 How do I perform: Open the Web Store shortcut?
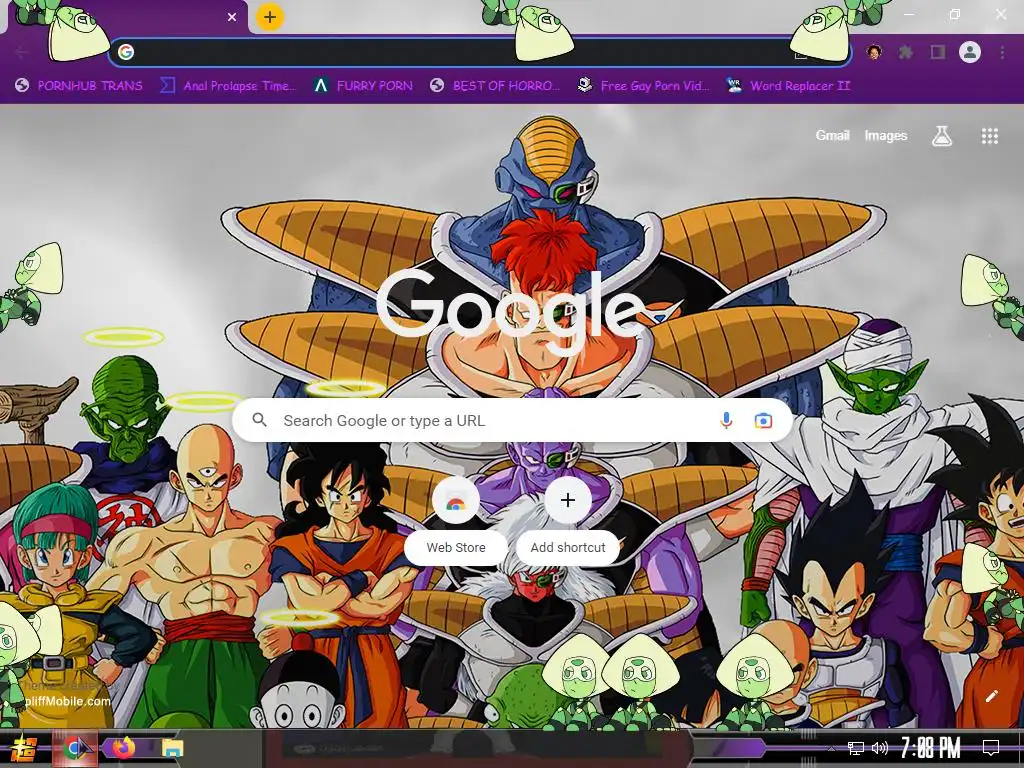[456, 520]
